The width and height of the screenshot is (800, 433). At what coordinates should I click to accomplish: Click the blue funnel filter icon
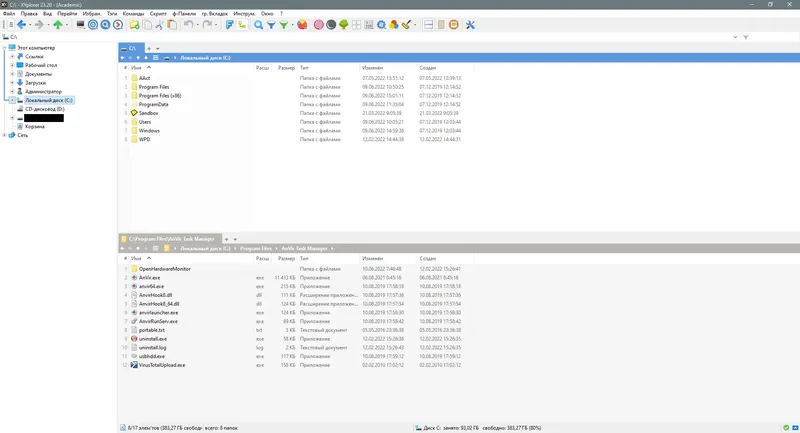[x=271, y=24]
